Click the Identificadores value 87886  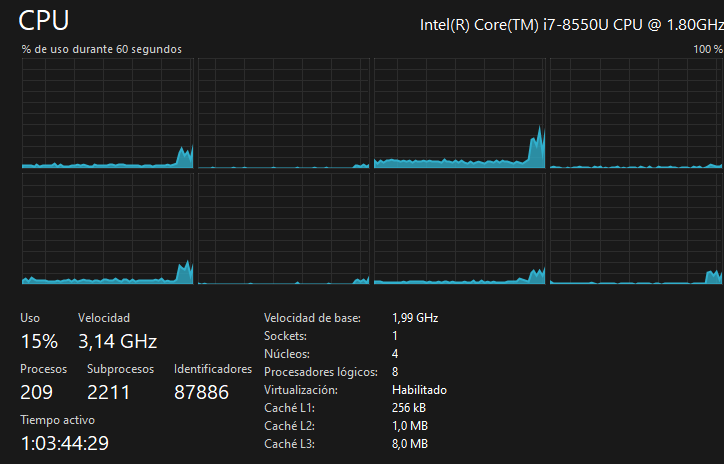pyautogui.click(x=201, y=392)
